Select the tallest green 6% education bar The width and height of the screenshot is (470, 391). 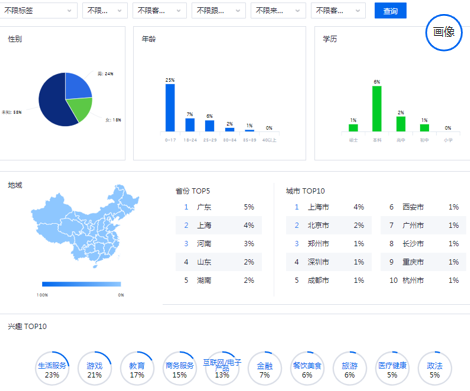coord(377,109)
